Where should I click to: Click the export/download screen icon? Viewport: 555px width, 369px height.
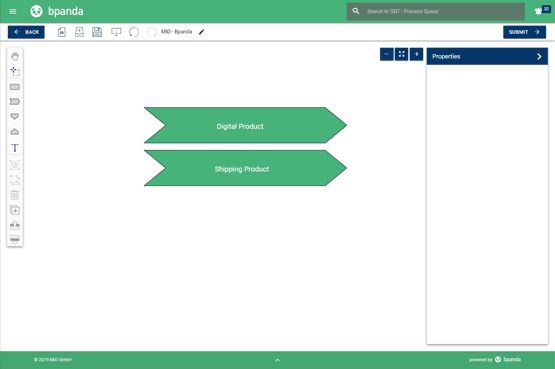(x=116, y=32)
